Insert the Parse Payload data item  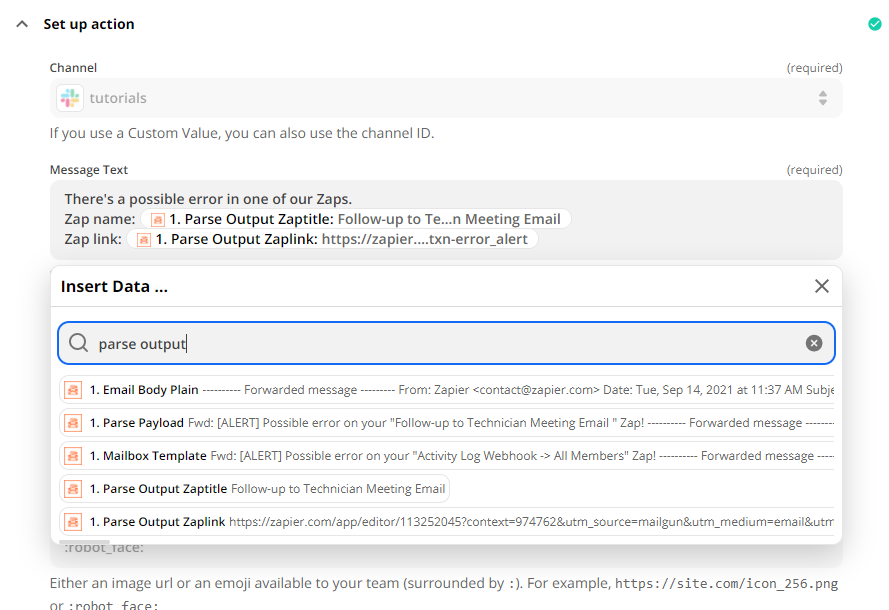(x=447, y=423)
